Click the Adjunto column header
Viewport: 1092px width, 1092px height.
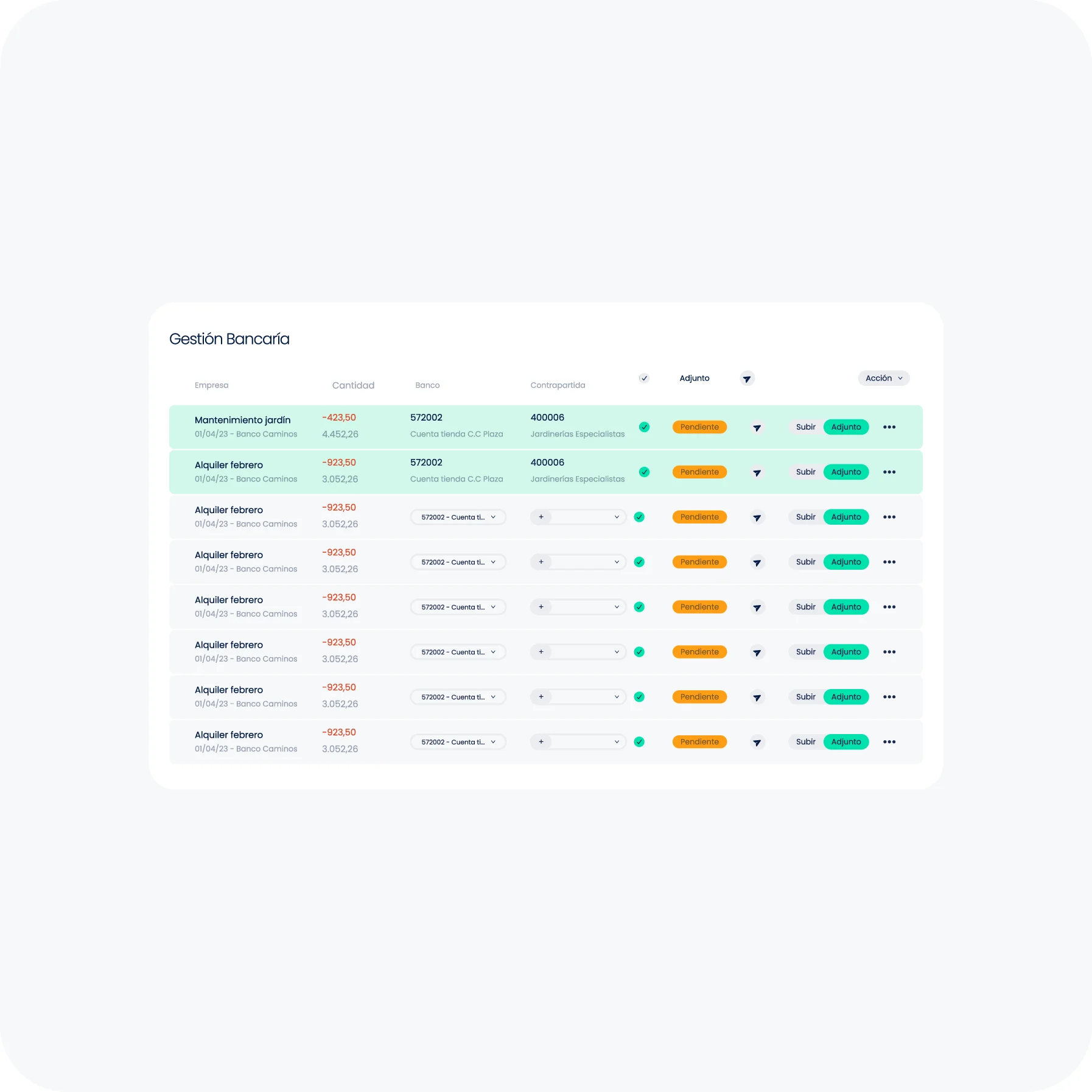[694, 379]
